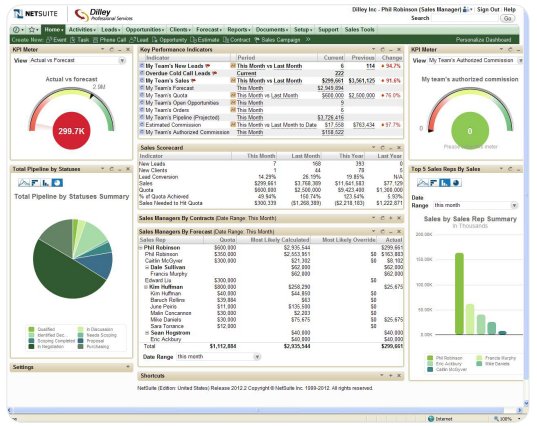Click the Sign Out link
Image resolution: width=537 pixels, height=426 pixels.
488,10
